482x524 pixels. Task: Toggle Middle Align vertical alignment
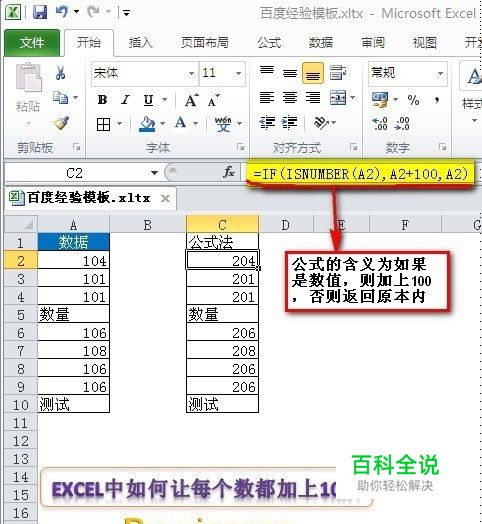point(289,73)
